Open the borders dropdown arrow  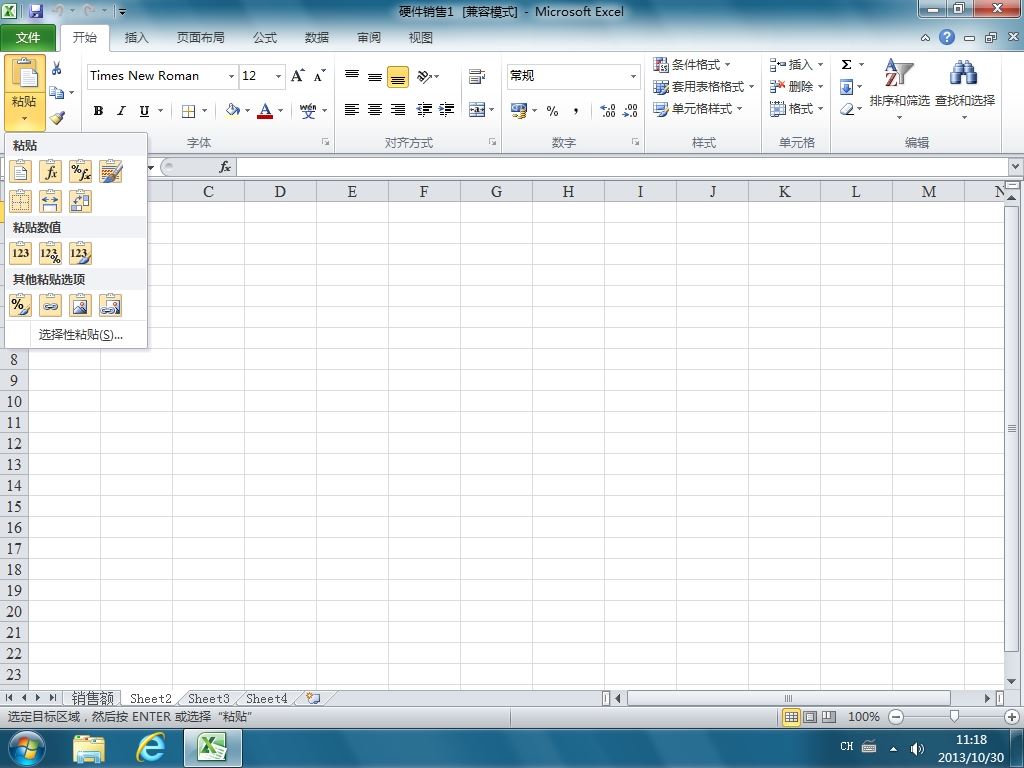[204, 110]
